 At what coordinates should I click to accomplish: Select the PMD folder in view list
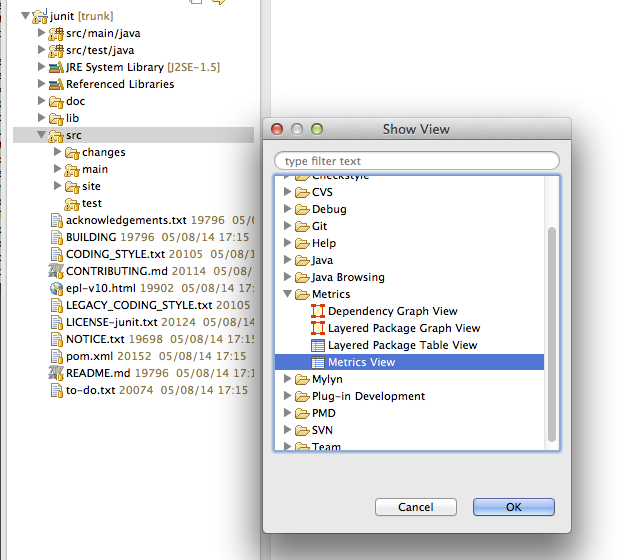(322, 413)
